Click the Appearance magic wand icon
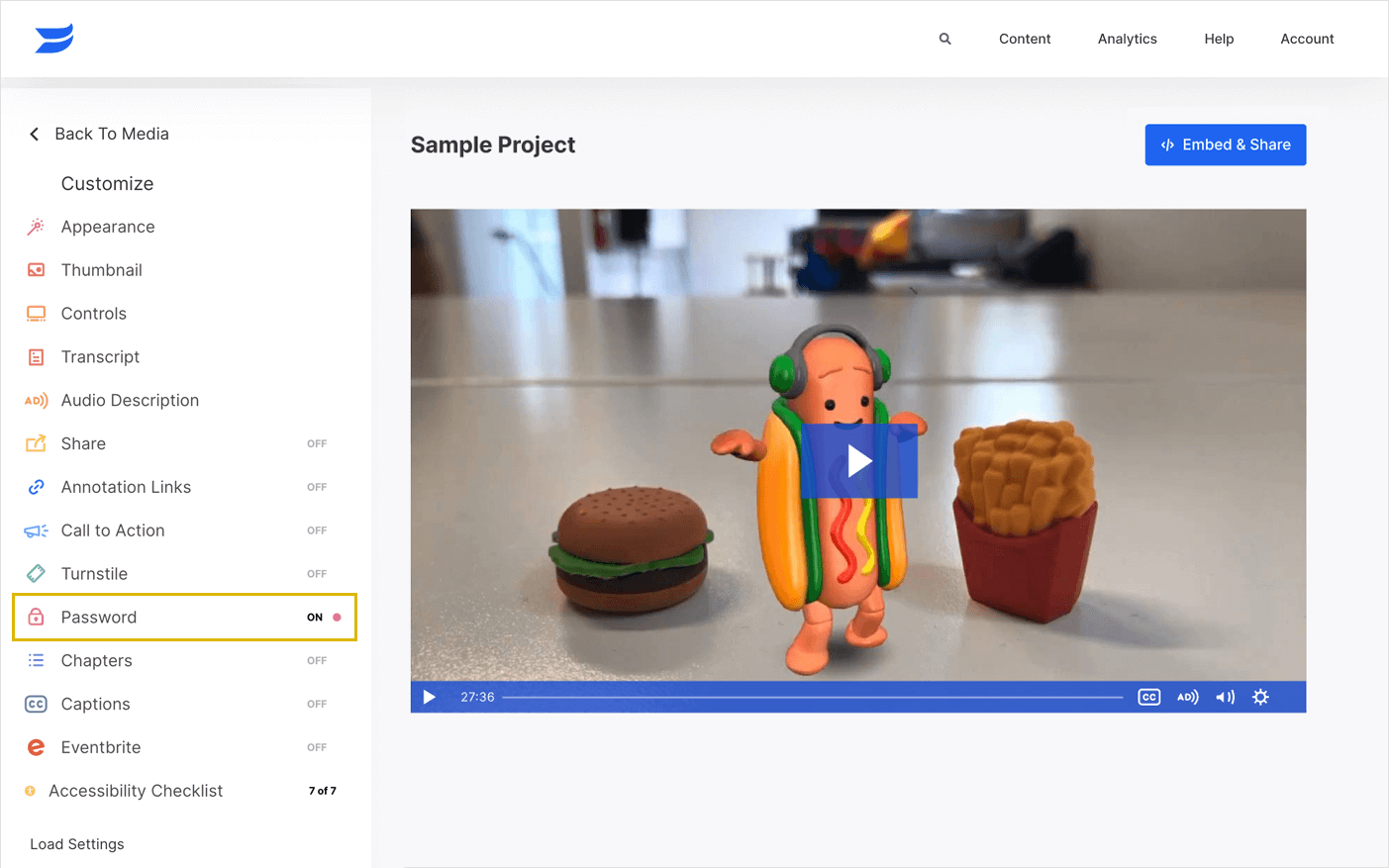This screenshot has width=1389, height=868. point(36,227)
